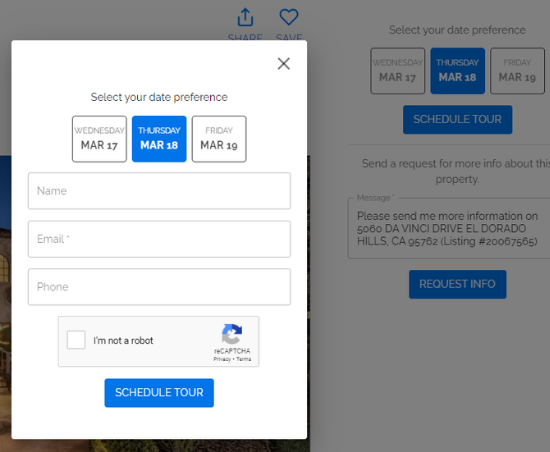Viewport: 550px width, 452px height.
Task: Click the Save heart icon
Action: tap(289, 17)
